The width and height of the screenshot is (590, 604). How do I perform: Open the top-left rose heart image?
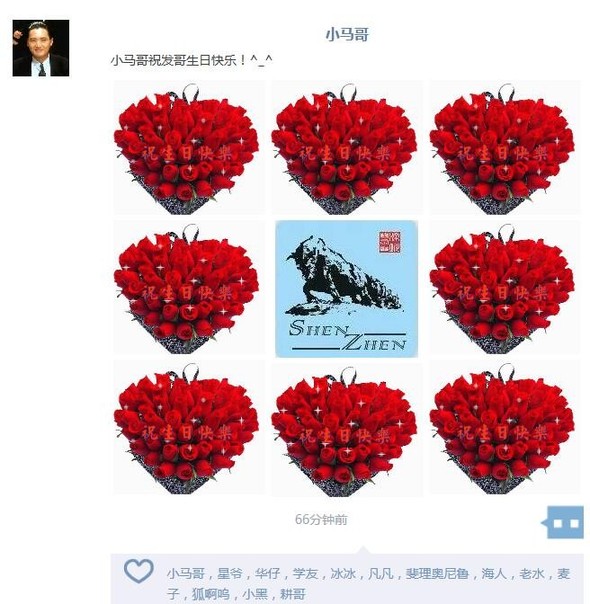click(189, 148)
